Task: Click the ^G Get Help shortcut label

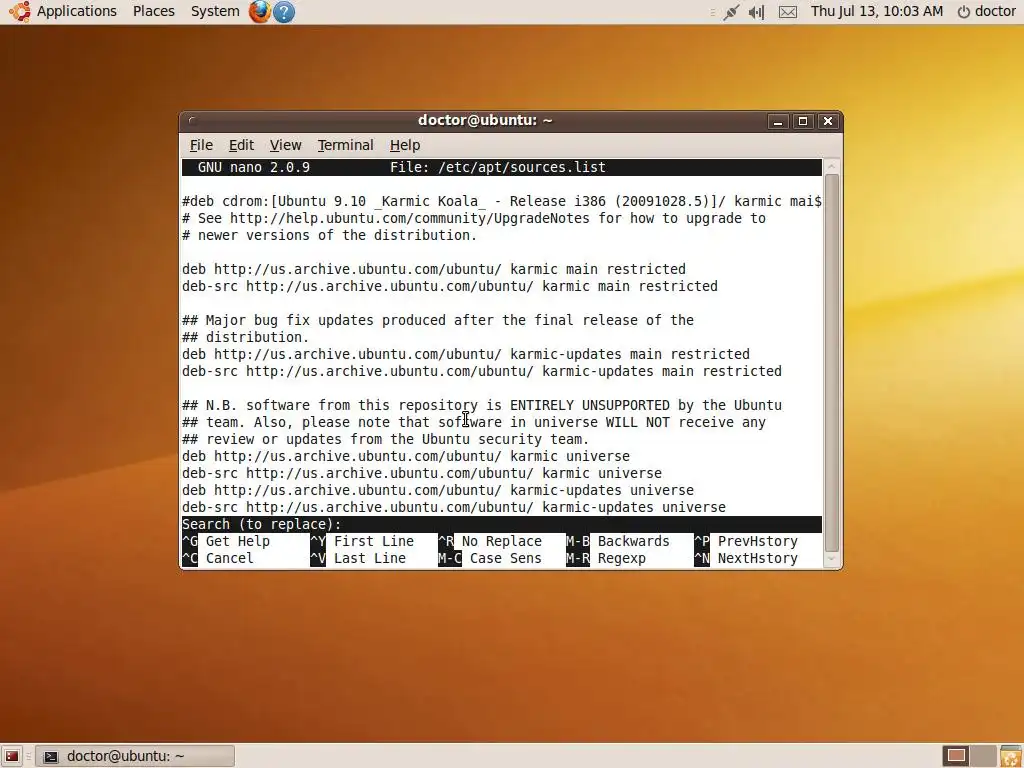Action: [x=226, y=541]
